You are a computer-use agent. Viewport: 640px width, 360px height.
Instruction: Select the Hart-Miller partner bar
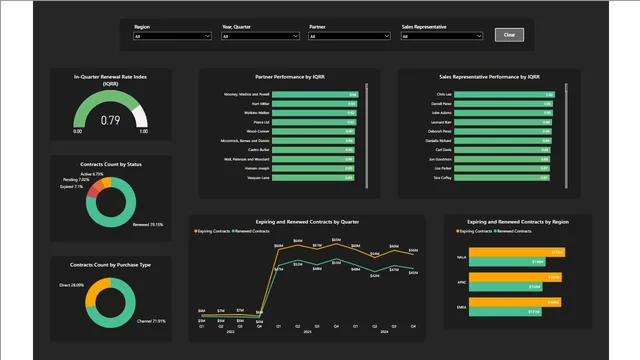coord(314,104)
